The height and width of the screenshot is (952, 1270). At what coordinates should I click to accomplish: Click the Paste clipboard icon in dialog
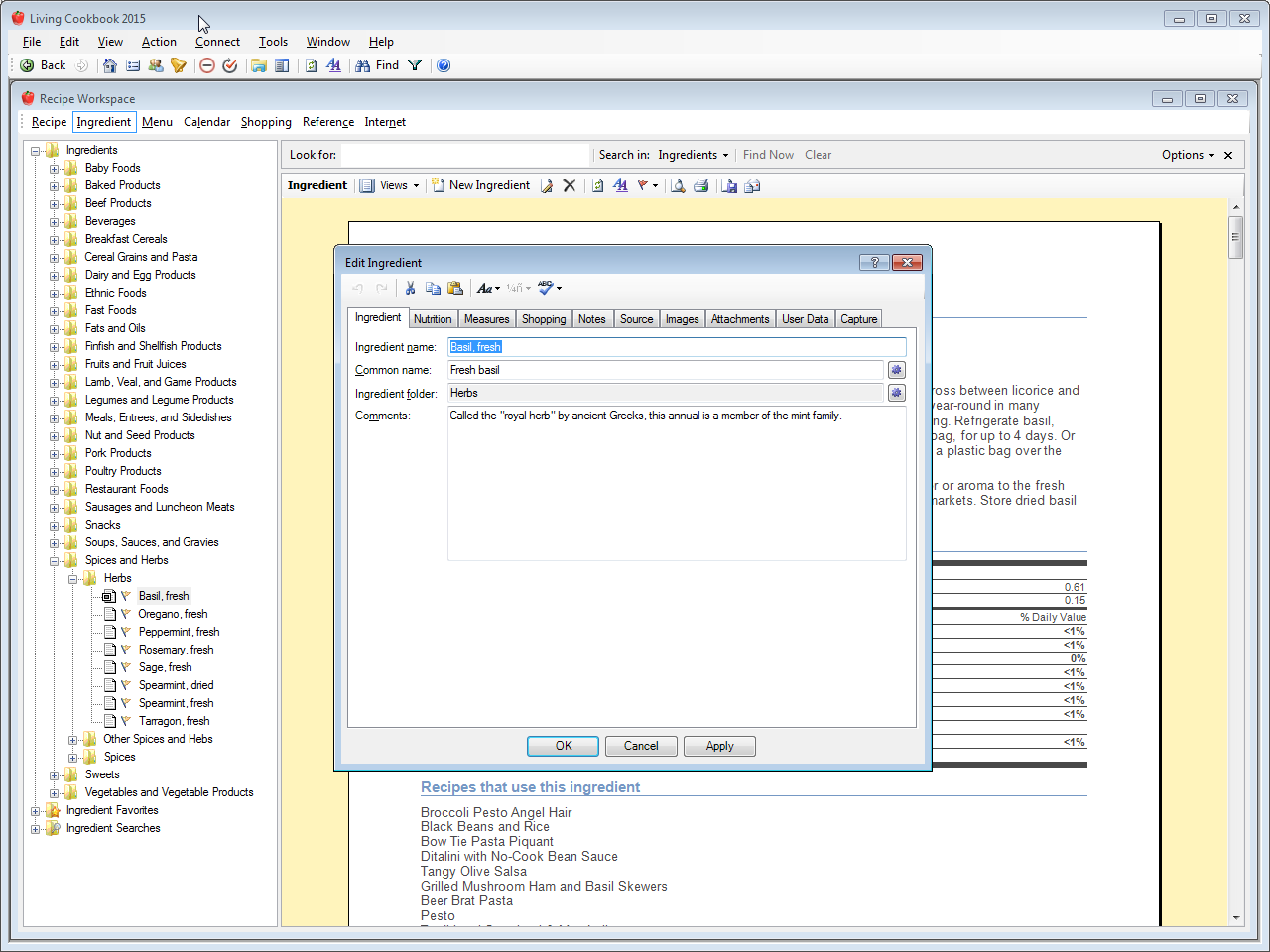455,288
